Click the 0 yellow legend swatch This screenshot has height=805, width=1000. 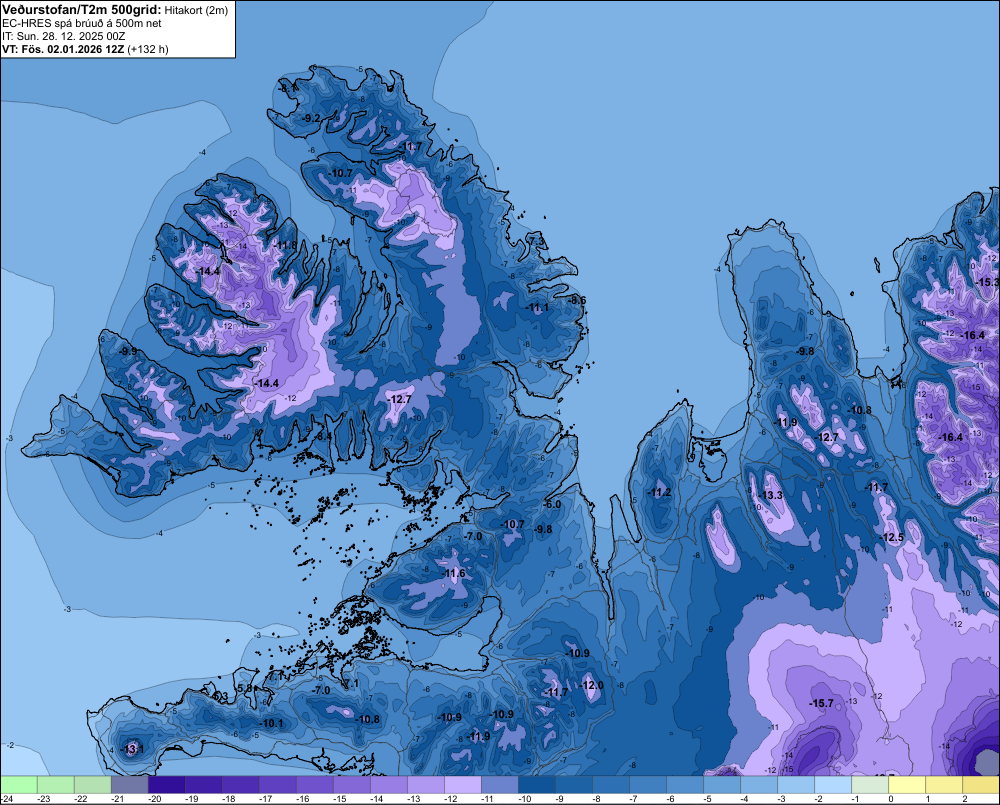pos(906,784)
